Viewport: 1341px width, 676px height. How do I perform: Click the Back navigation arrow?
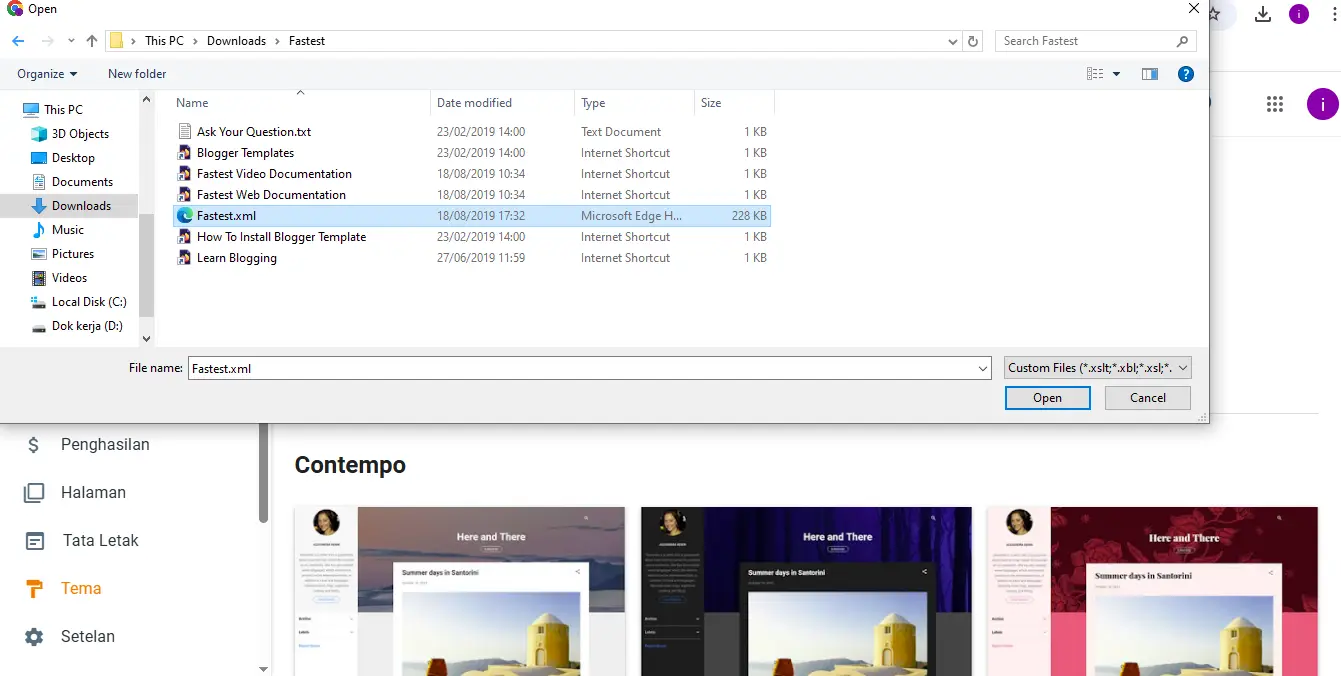pyautogui.click(x=18, y=41)
